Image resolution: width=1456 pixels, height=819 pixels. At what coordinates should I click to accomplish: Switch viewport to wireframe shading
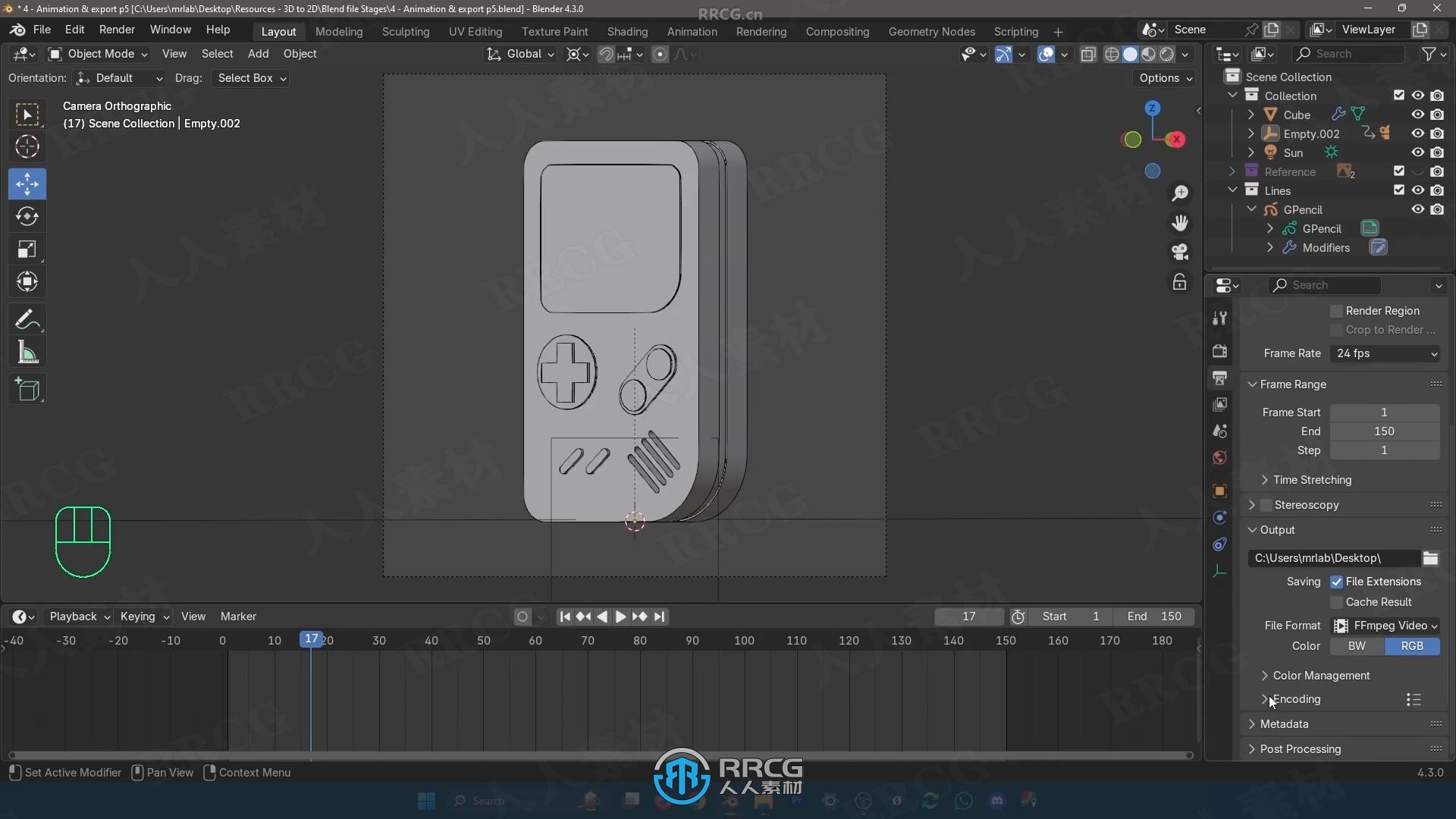click(x=1112, y=54)
